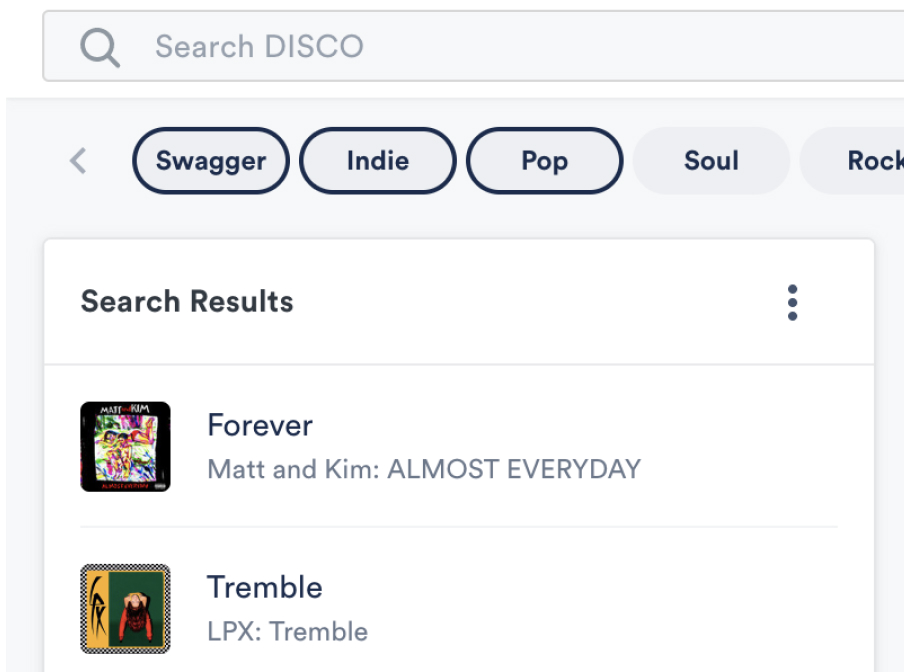Select the Forever track title
Image resolution: width=904 pixels, height=672 pixels.
pos(260,425)
